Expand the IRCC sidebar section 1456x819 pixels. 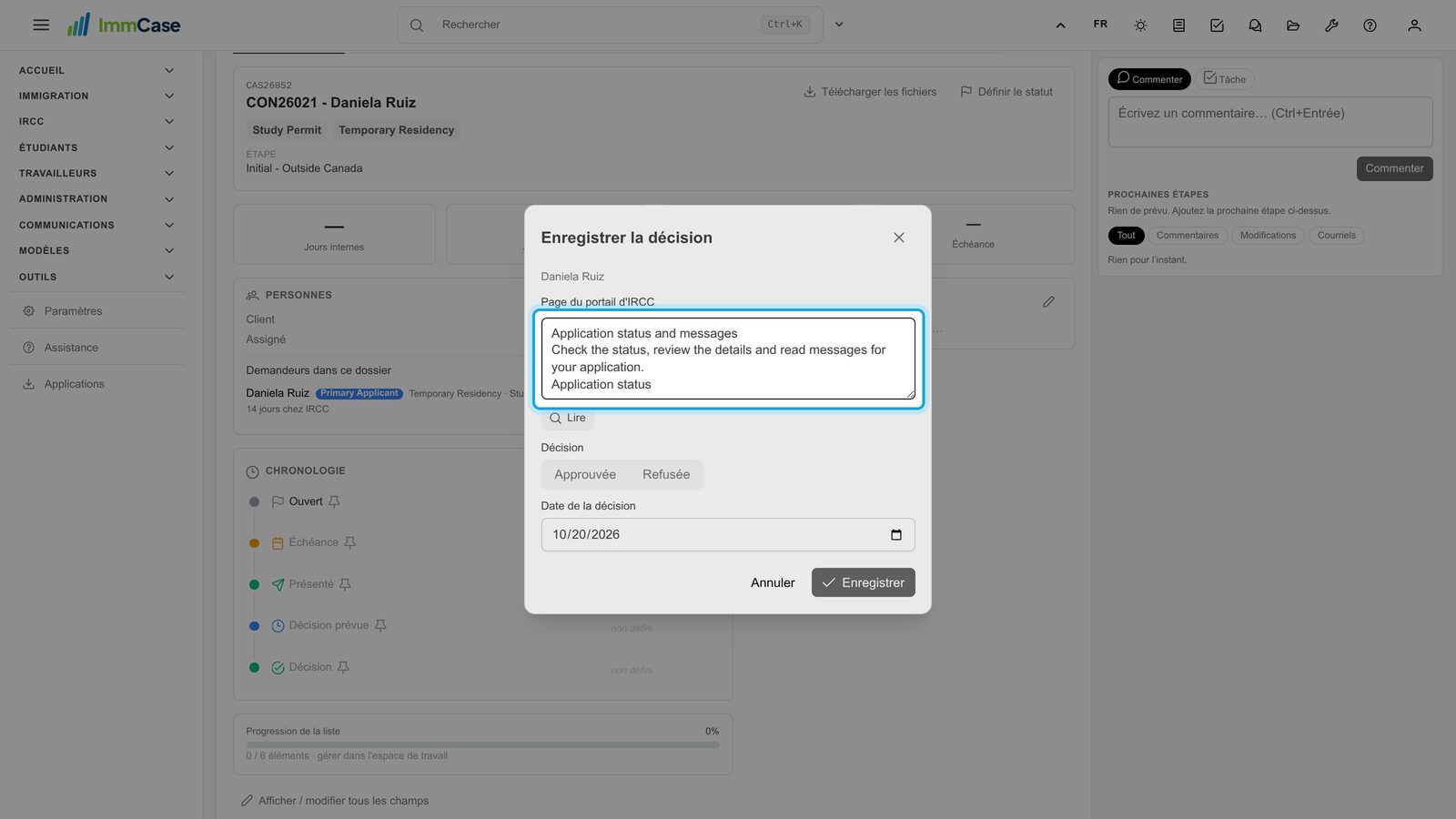(96, 121)
